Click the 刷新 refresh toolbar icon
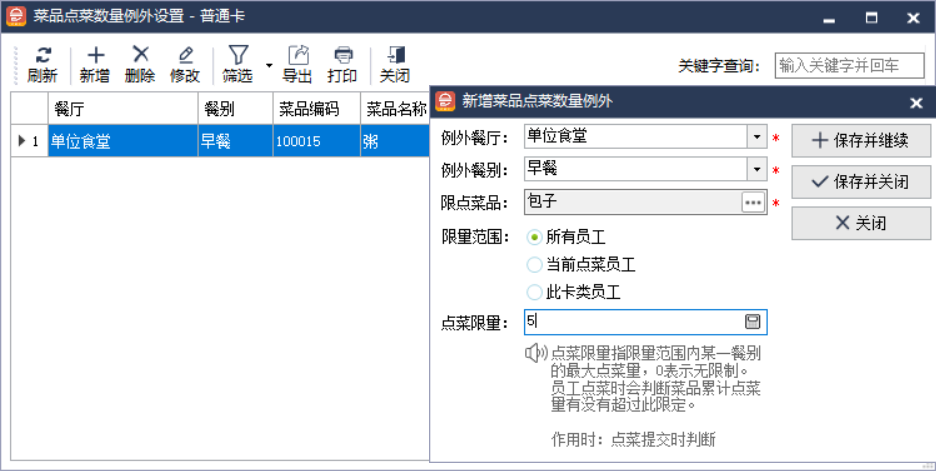This screenshot has height=471, width=936. coord(42,56)
